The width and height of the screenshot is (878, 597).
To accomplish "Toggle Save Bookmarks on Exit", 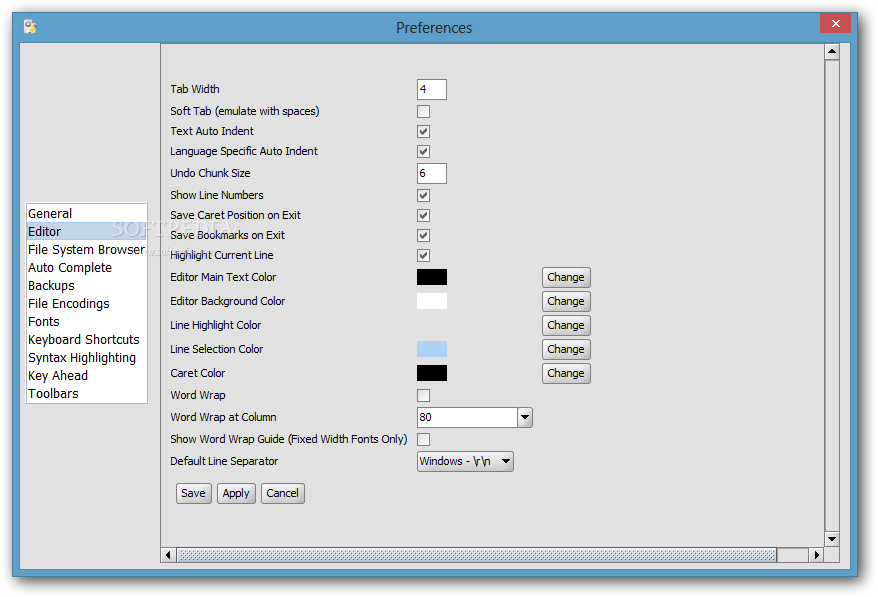I will (423, 236).
